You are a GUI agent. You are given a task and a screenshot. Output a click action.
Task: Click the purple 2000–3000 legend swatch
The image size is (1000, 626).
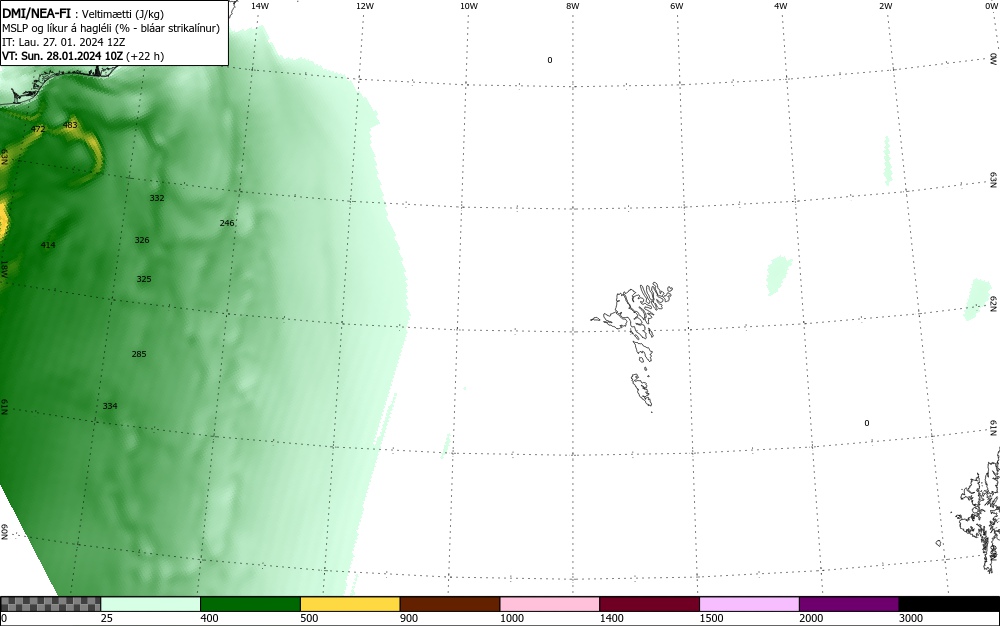click(849, 604)
